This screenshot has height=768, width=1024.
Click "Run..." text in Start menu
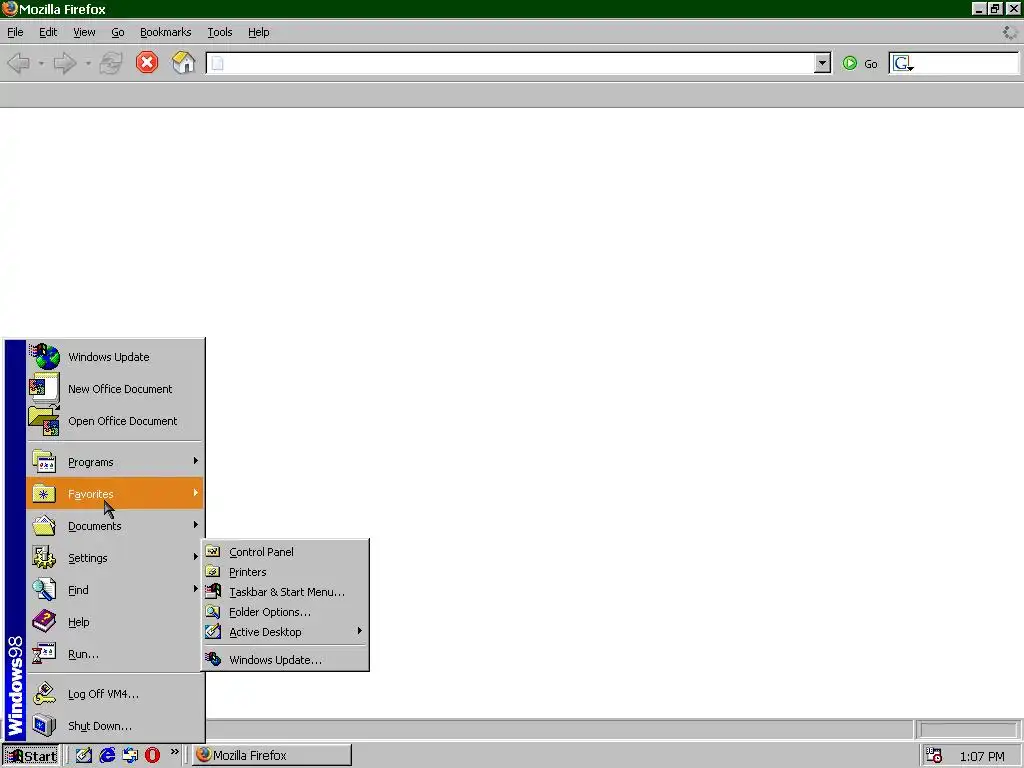coord(84,654)
